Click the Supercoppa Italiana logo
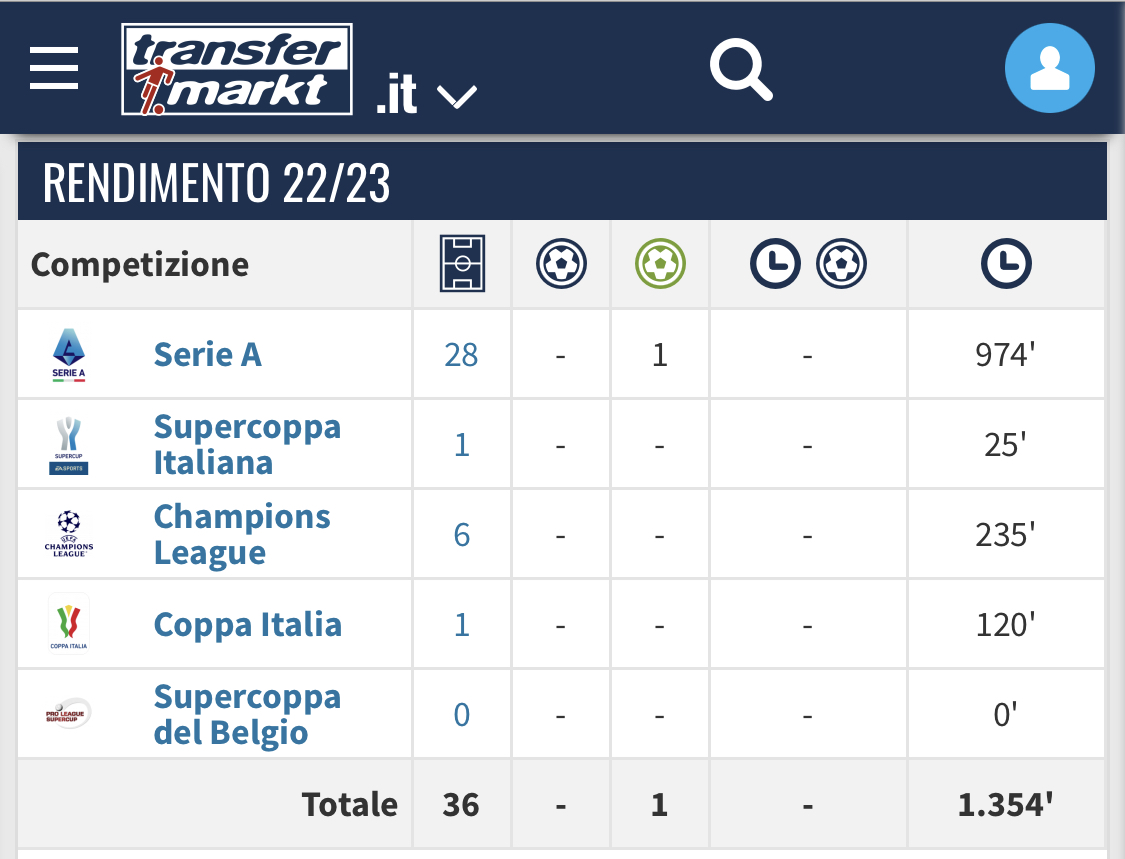This screenshot has width=1125, height=859. tap(69, 444)
